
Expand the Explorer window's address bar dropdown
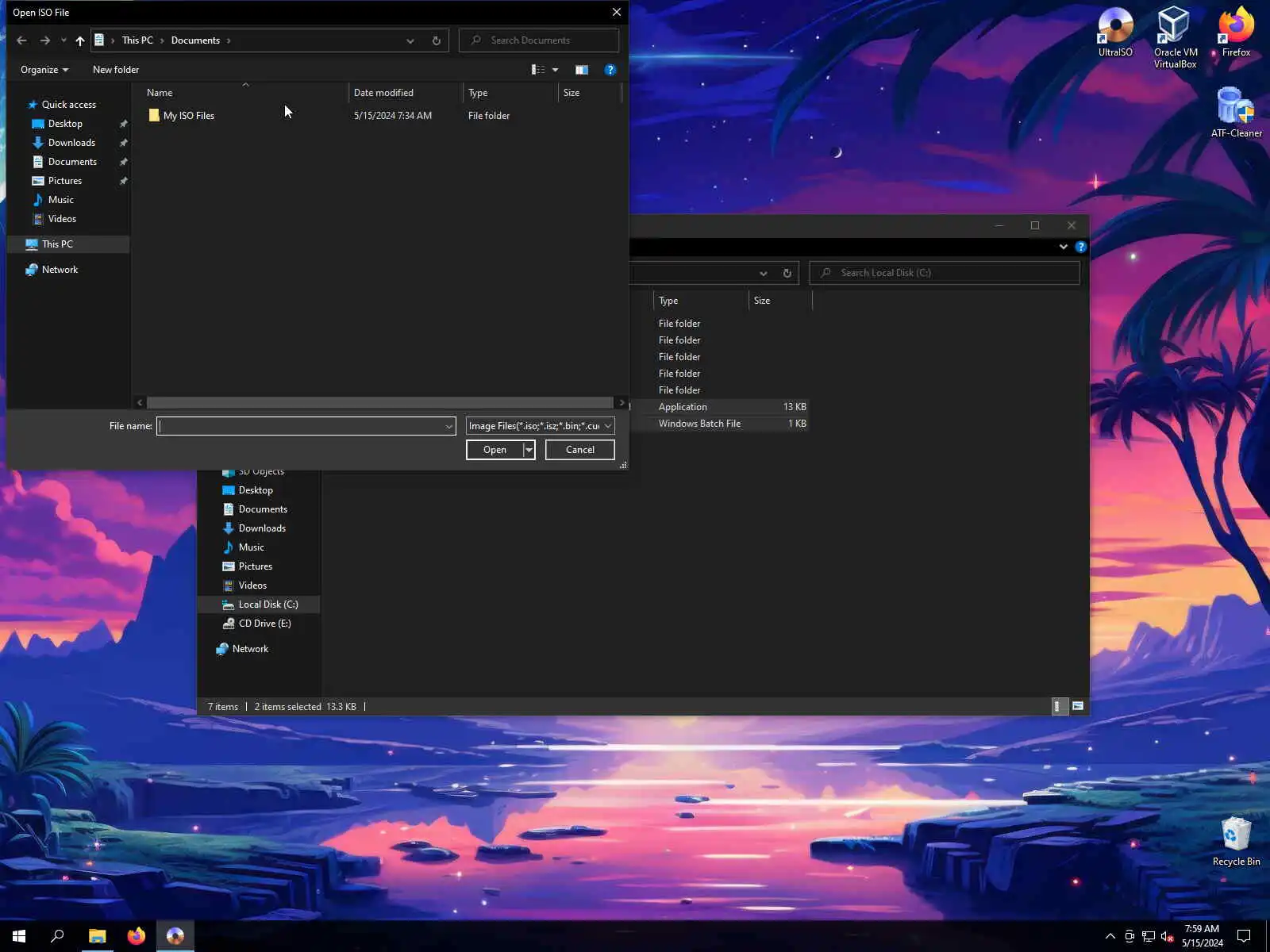pos(764,273)
